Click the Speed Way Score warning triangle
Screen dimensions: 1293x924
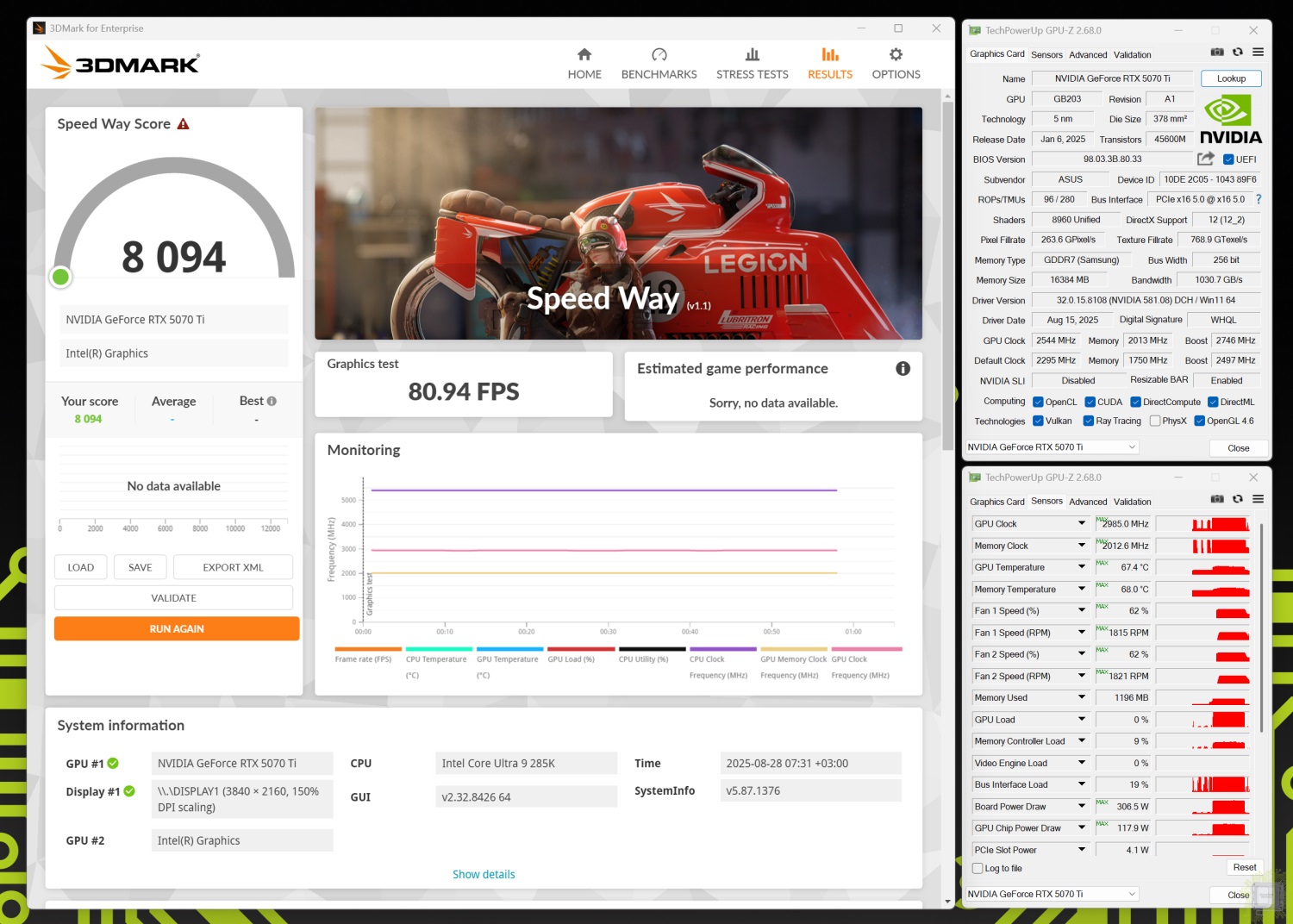(x=184, y=124)
